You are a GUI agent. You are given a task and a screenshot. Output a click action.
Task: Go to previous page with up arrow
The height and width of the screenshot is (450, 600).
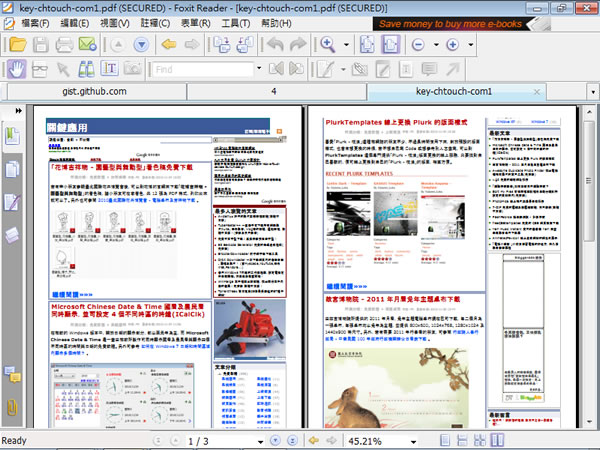(118, 45)
